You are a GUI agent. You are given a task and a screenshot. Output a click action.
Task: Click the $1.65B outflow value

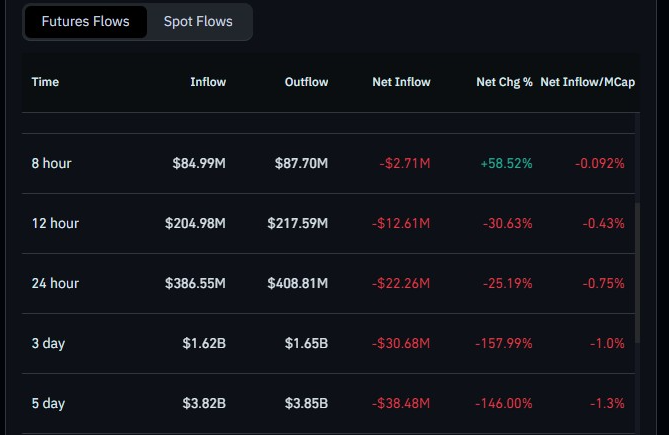(306, 344)
